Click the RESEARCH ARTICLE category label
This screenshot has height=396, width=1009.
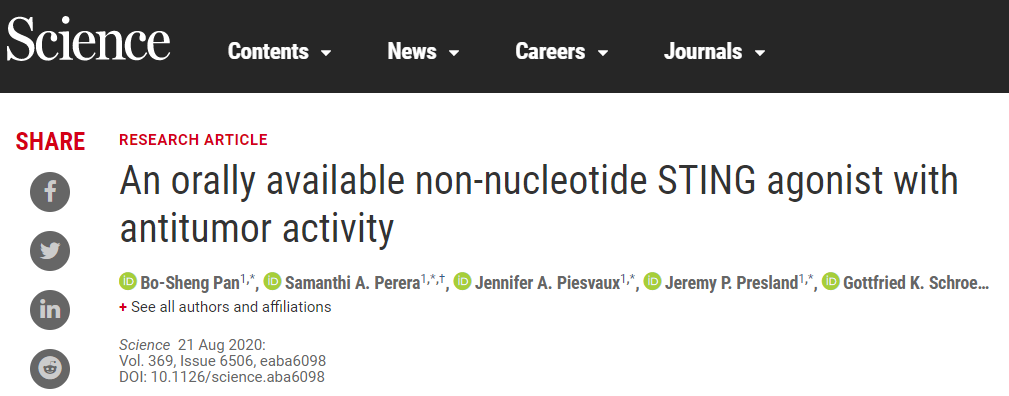coord(193,140)
